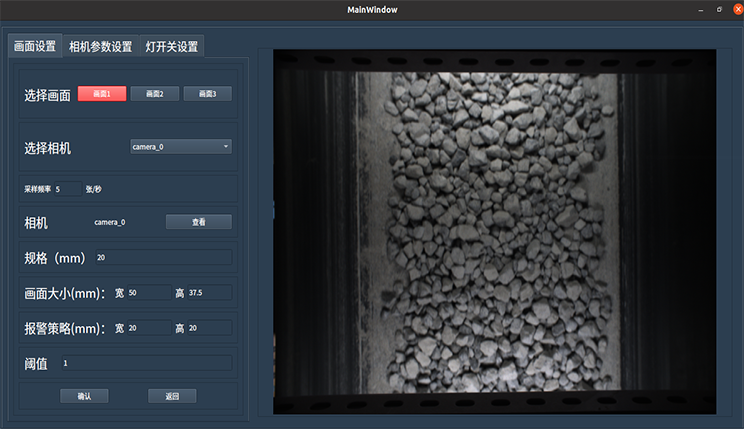Focus the 画面大小 height field showing 37.5
The width and height of the screenshot is (744, 429).
tap(208, 293)
